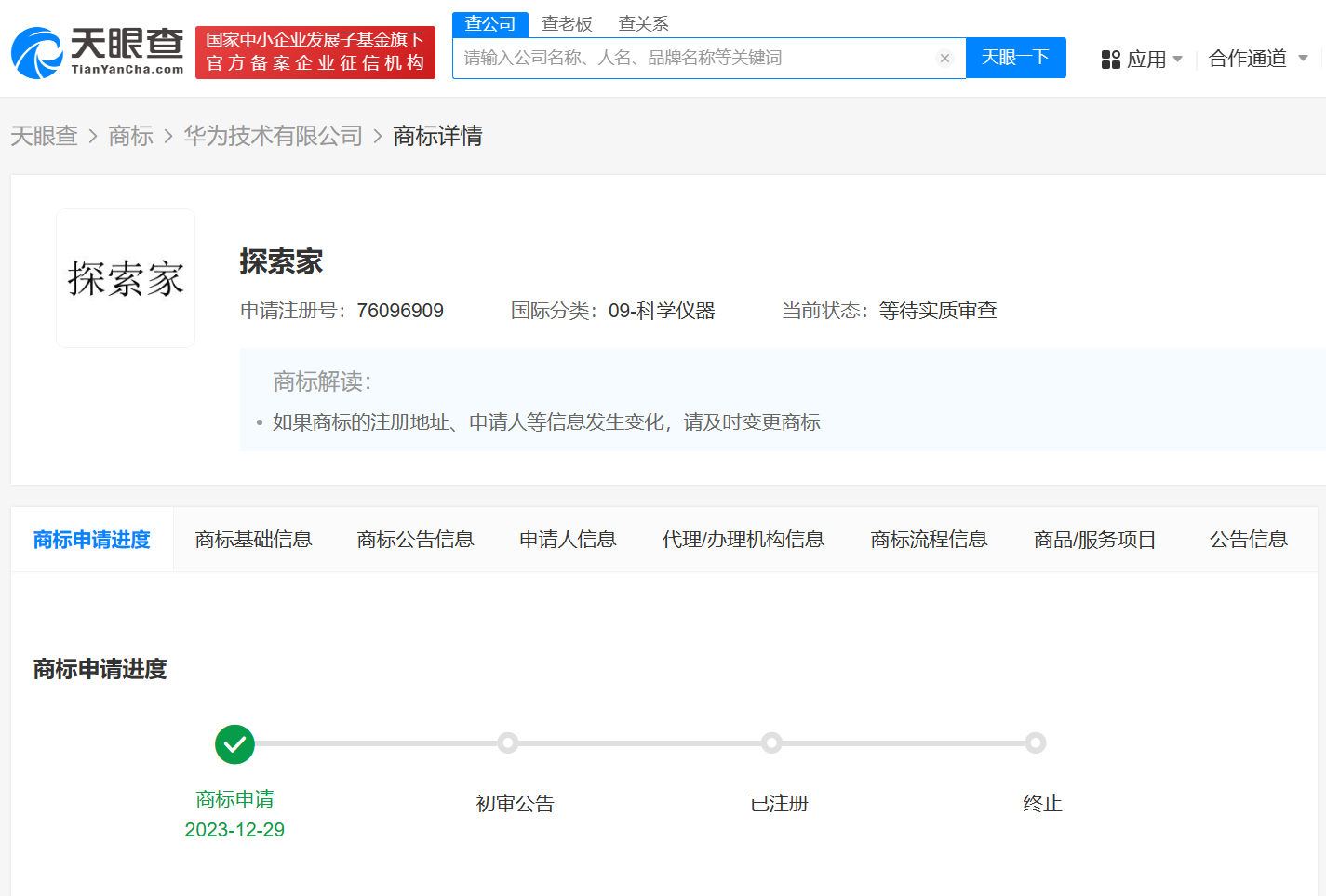Click the 初审公告 progress step marker
Viewport: 1326px width, 896px height.
(507, 743)
